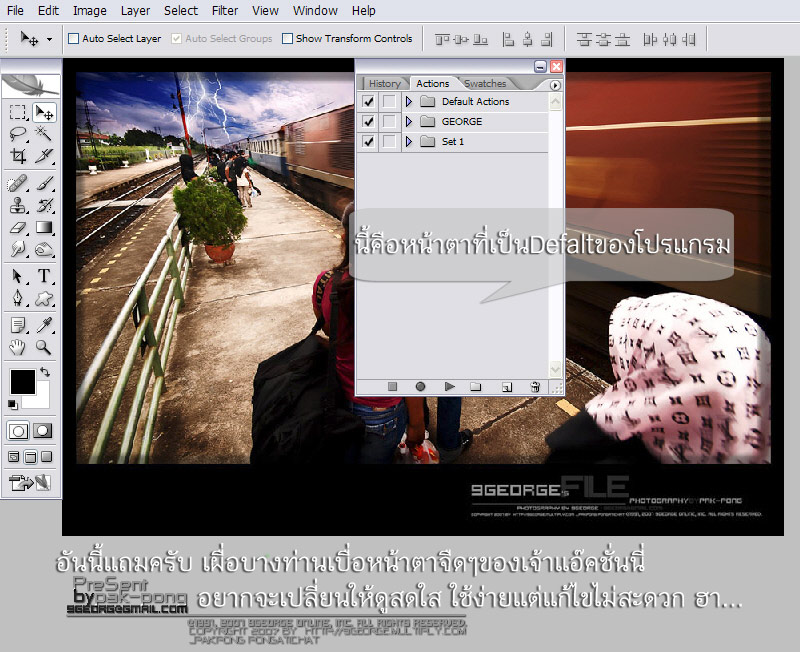This screenshot has width=800, height=652.
Task: Select the Smudge tool
Action: [x=18, y=249]
